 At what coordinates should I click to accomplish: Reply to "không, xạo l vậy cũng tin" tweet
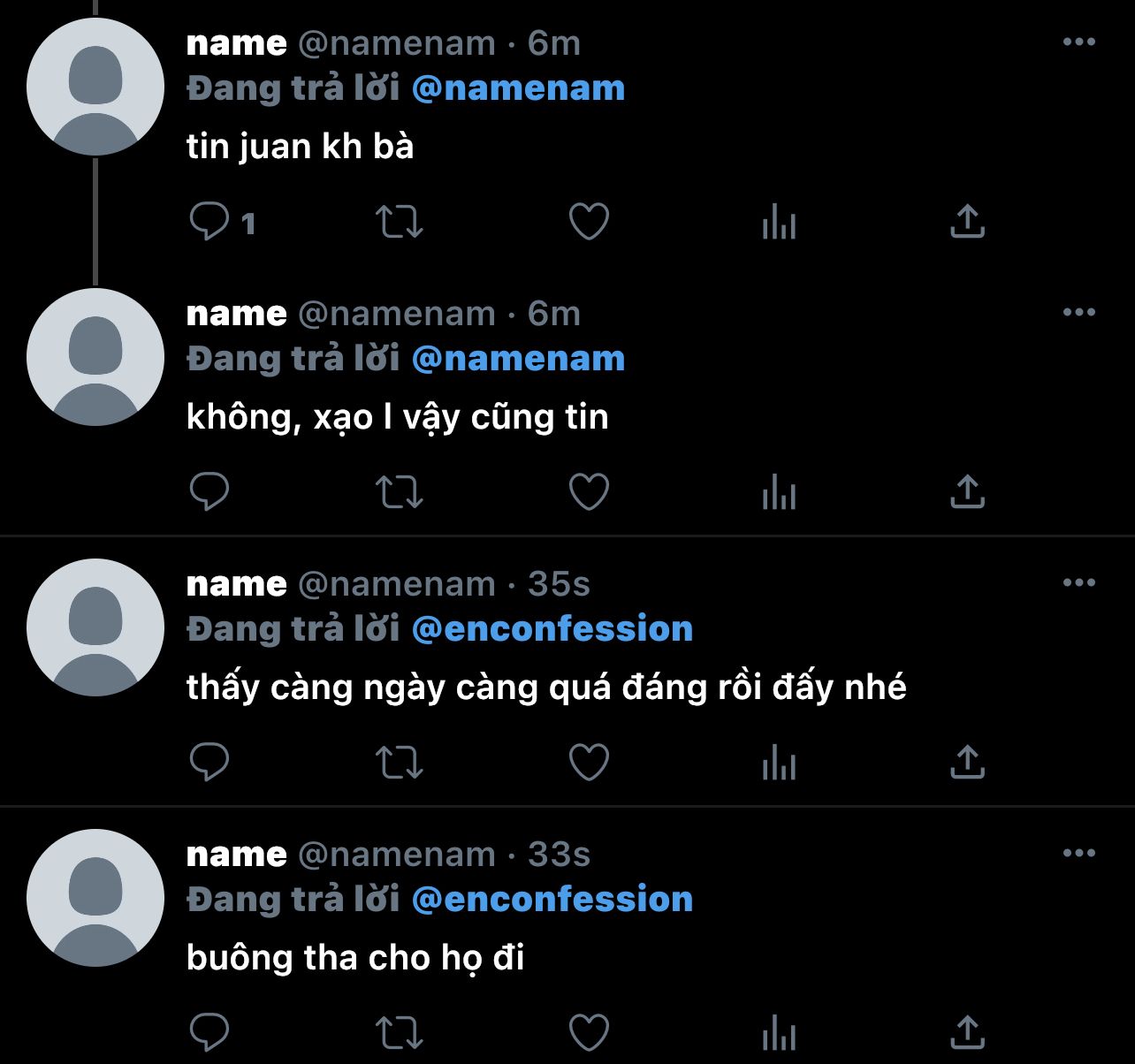[x=209, y=491]
